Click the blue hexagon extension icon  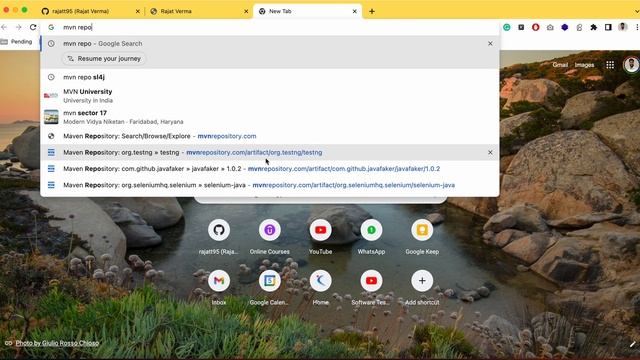pyautogui.click(x=564, y=27)
